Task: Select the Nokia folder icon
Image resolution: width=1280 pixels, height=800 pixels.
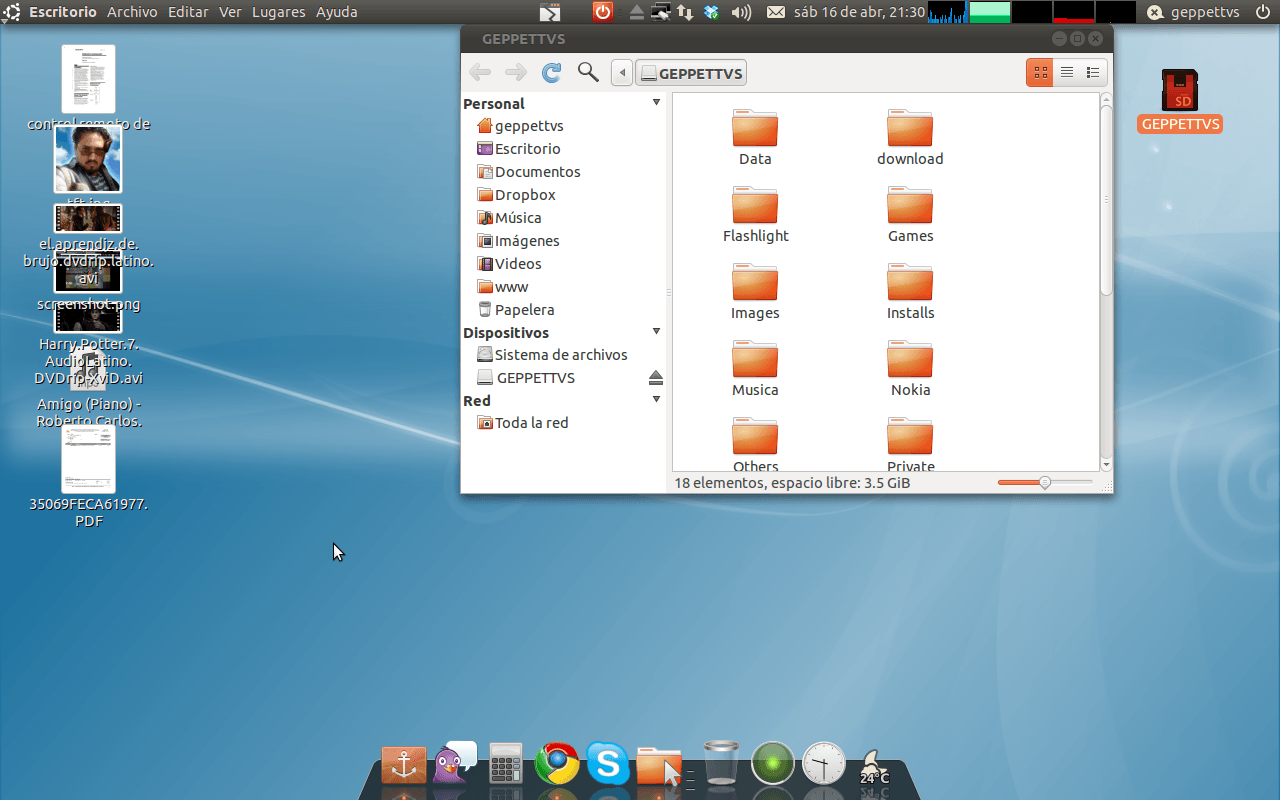Action: pos(910,359)
